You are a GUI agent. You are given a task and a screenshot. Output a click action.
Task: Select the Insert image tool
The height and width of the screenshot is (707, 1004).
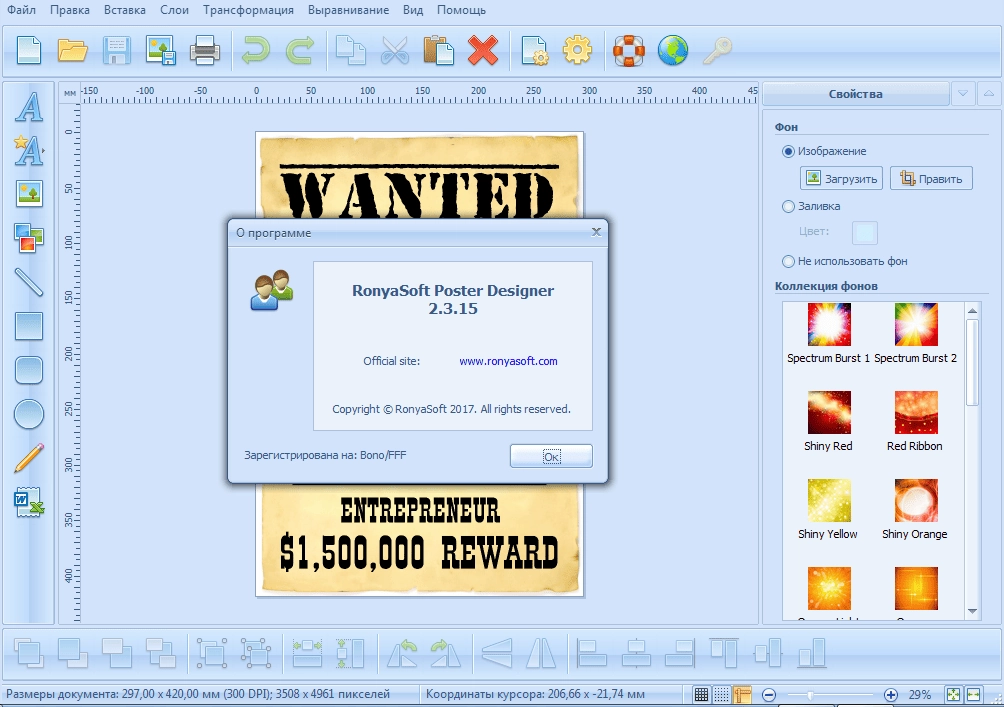29,193
